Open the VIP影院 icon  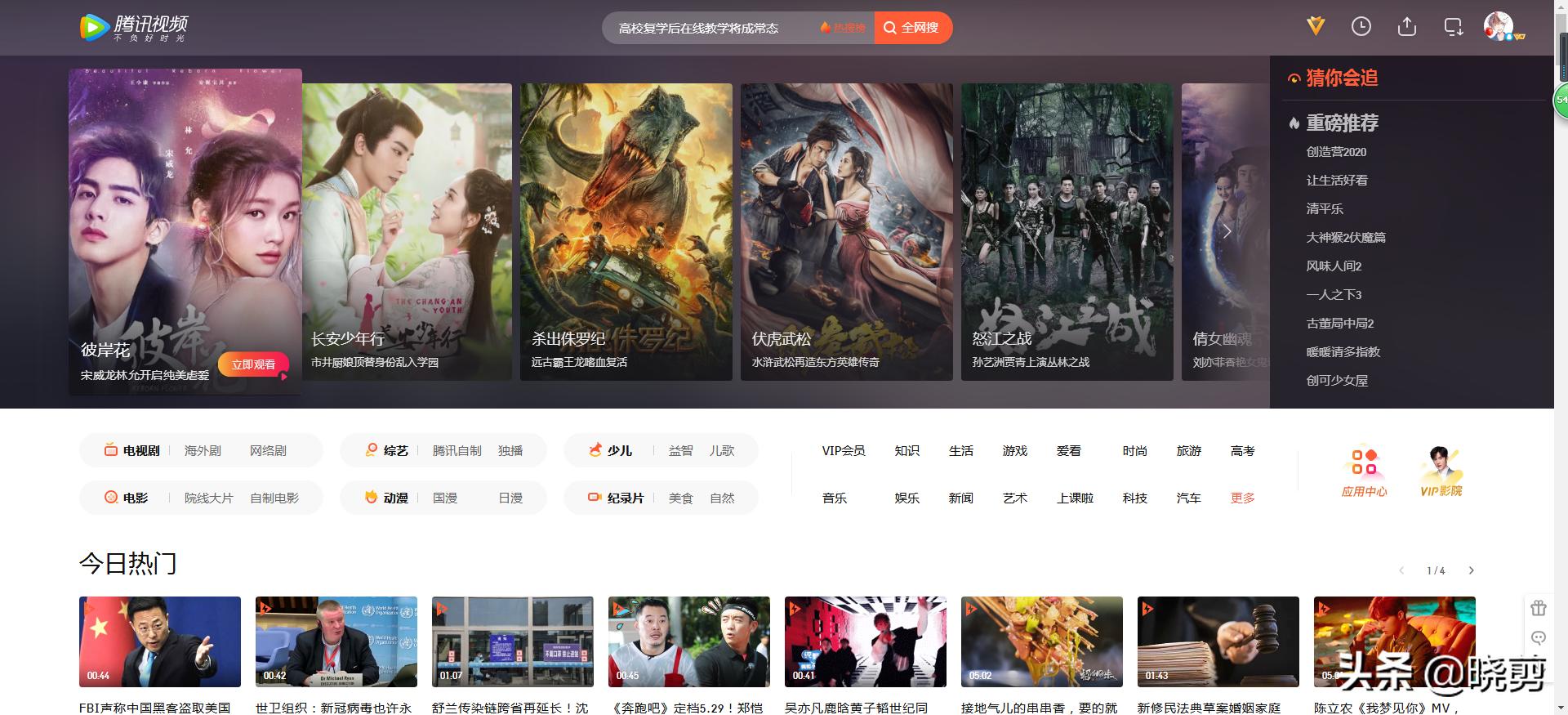tap(1441, 471)
